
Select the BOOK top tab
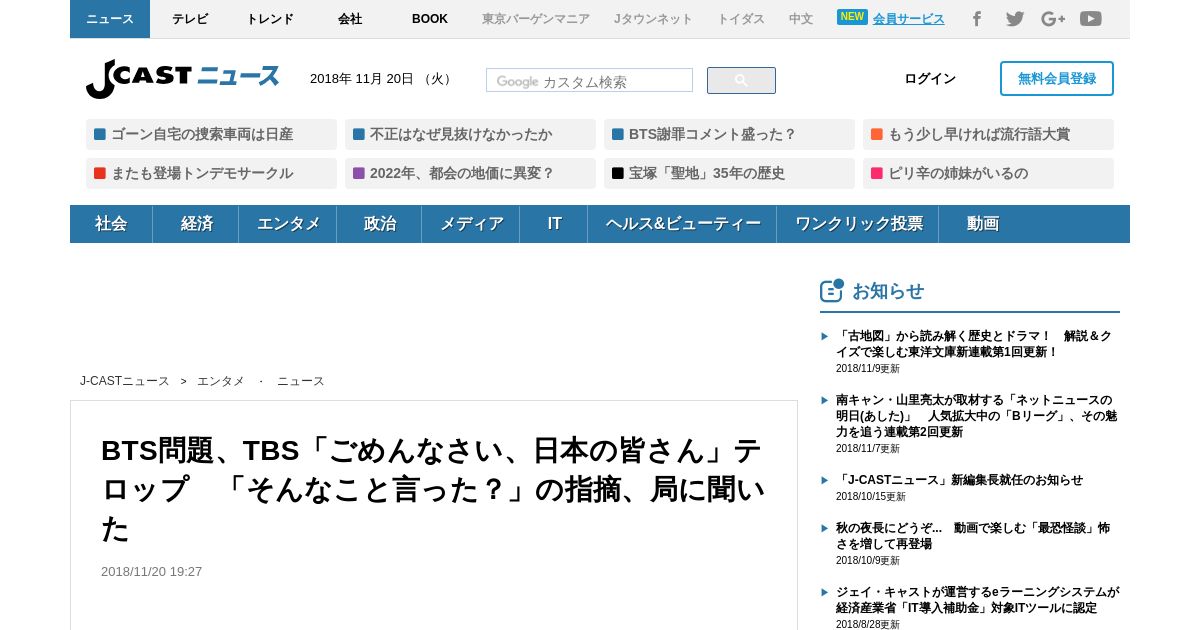[430, 19]
